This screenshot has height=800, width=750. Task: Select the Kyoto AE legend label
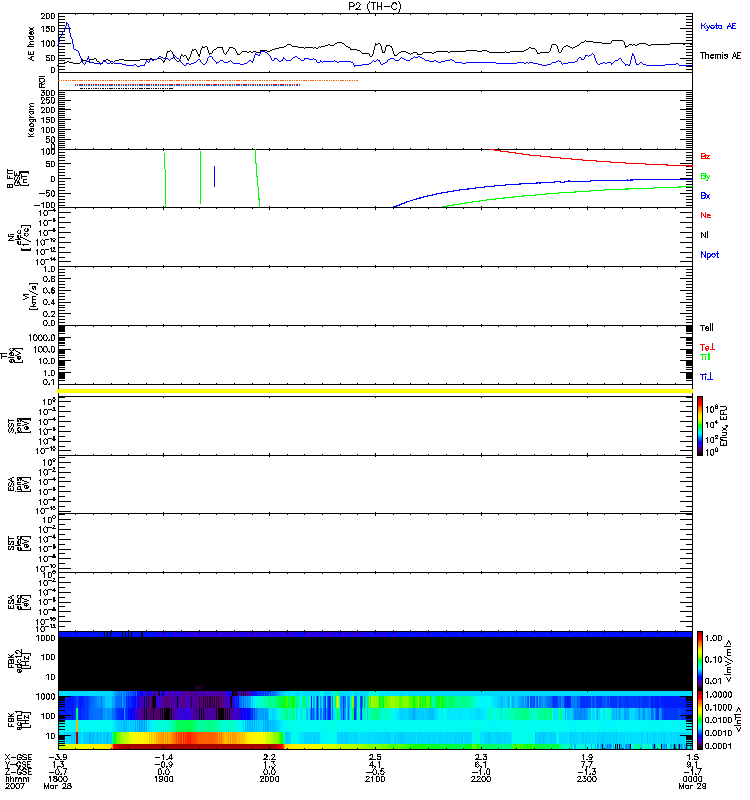tap(719, 25)
